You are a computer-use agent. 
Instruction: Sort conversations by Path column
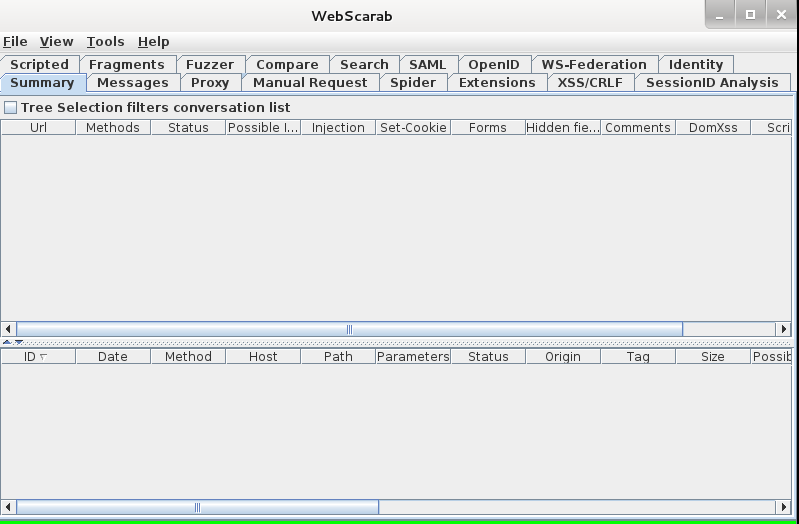[x=338, y=356]
